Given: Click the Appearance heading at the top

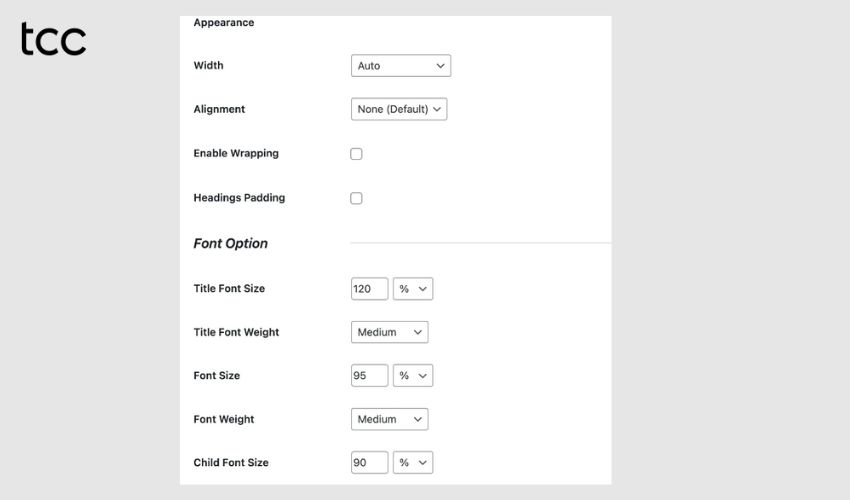Looking at the screenshot, I should click(223, 22).
